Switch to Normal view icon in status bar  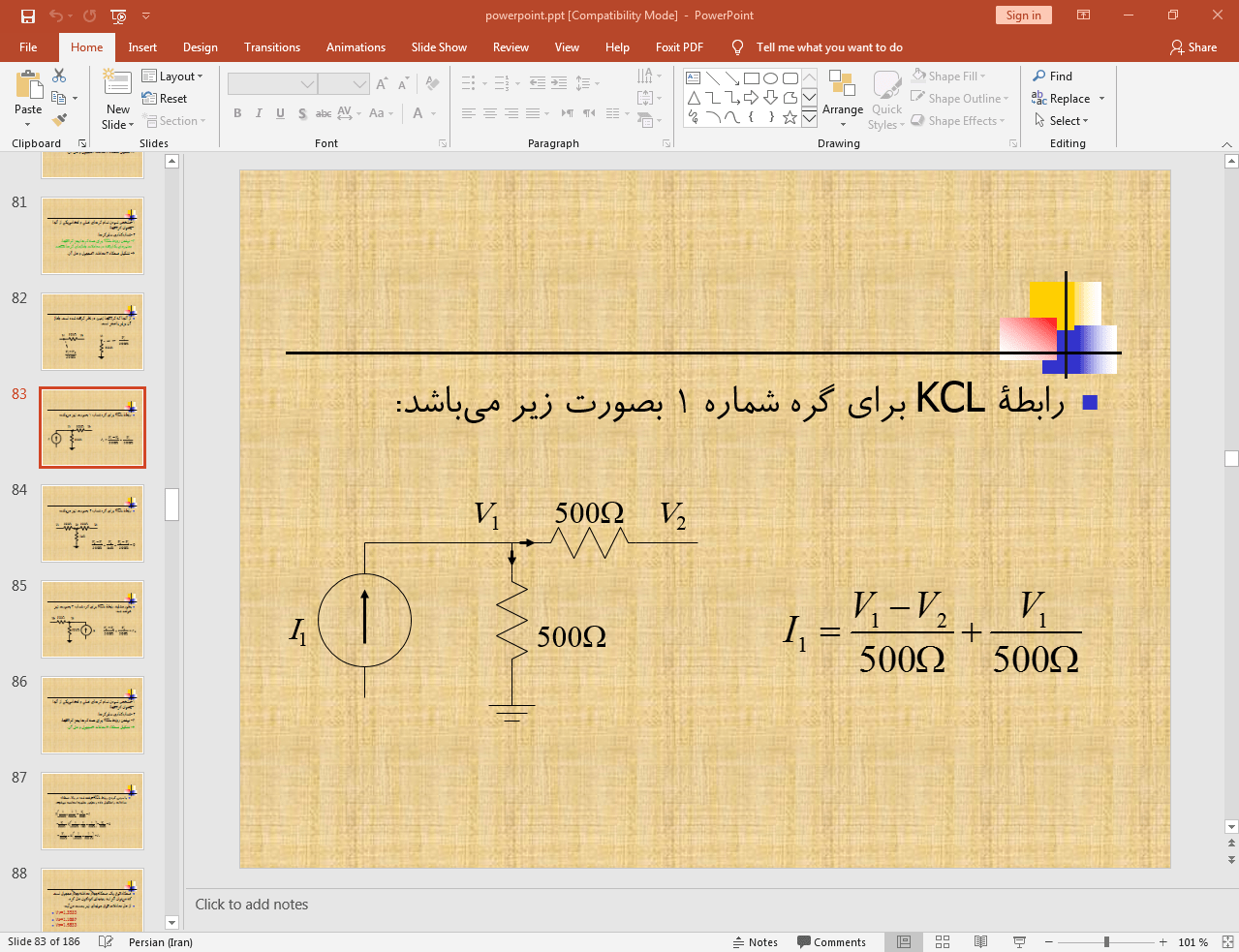pos(904,942)
